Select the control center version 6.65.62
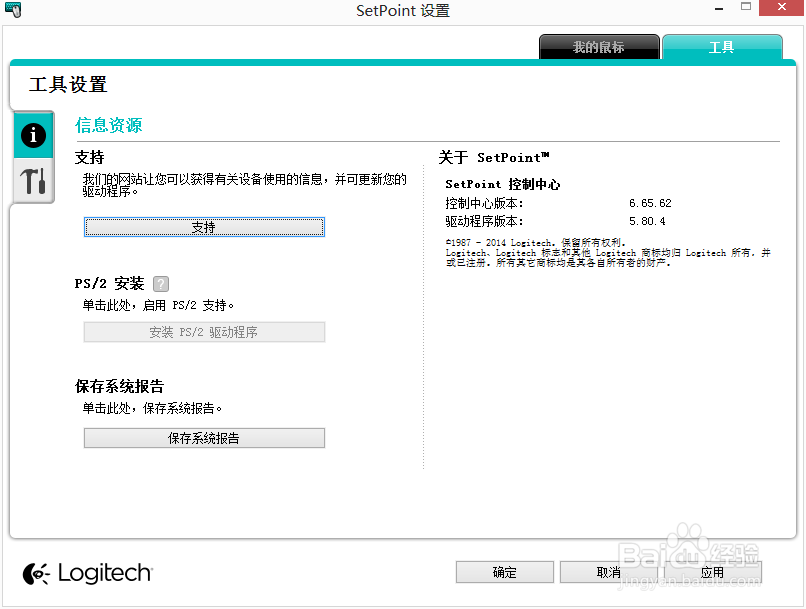The height and width of the screenshot is (609, 806). (x=650, y=204)
